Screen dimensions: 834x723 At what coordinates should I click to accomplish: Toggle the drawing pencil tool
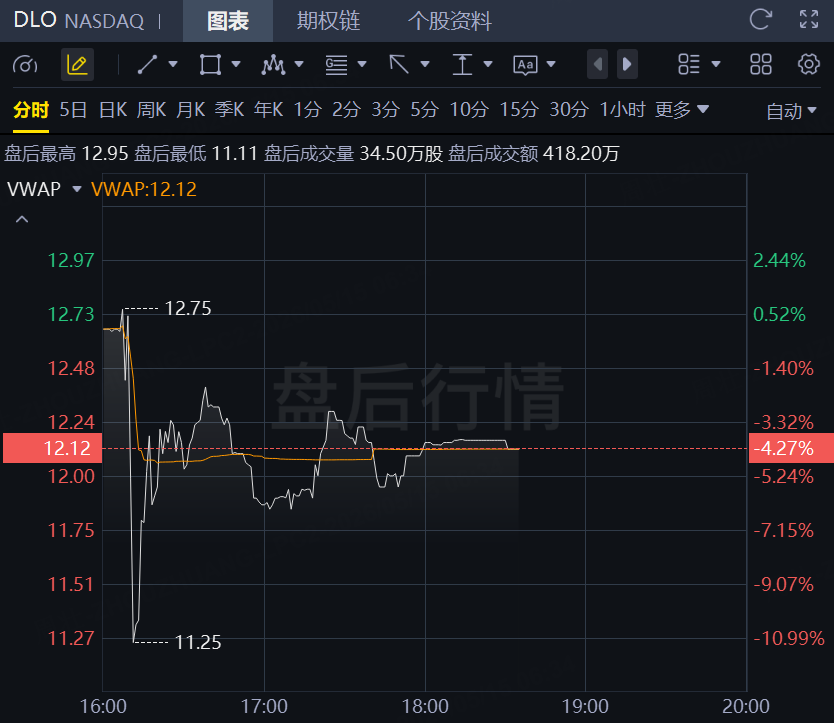point(78,64)
